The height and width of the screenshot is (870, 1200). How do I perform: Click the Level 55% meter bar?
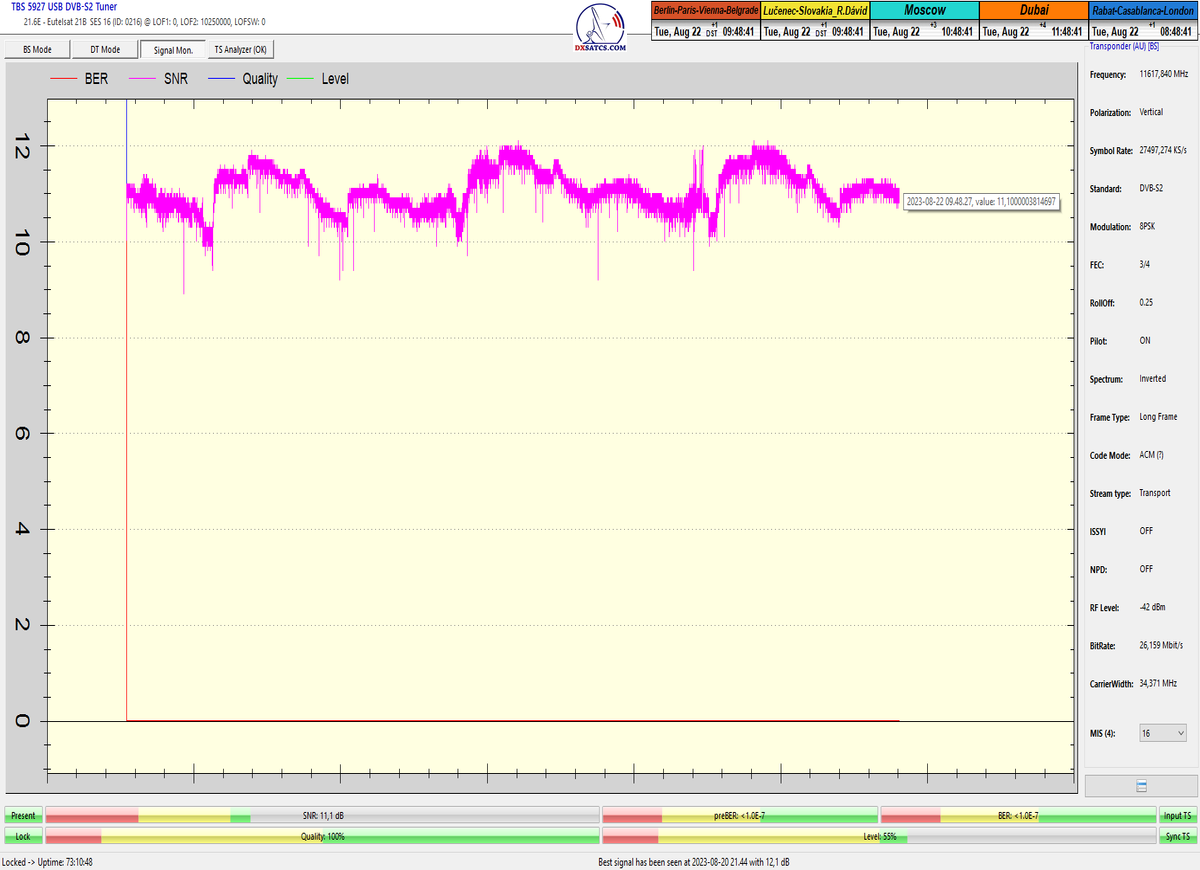879,835
